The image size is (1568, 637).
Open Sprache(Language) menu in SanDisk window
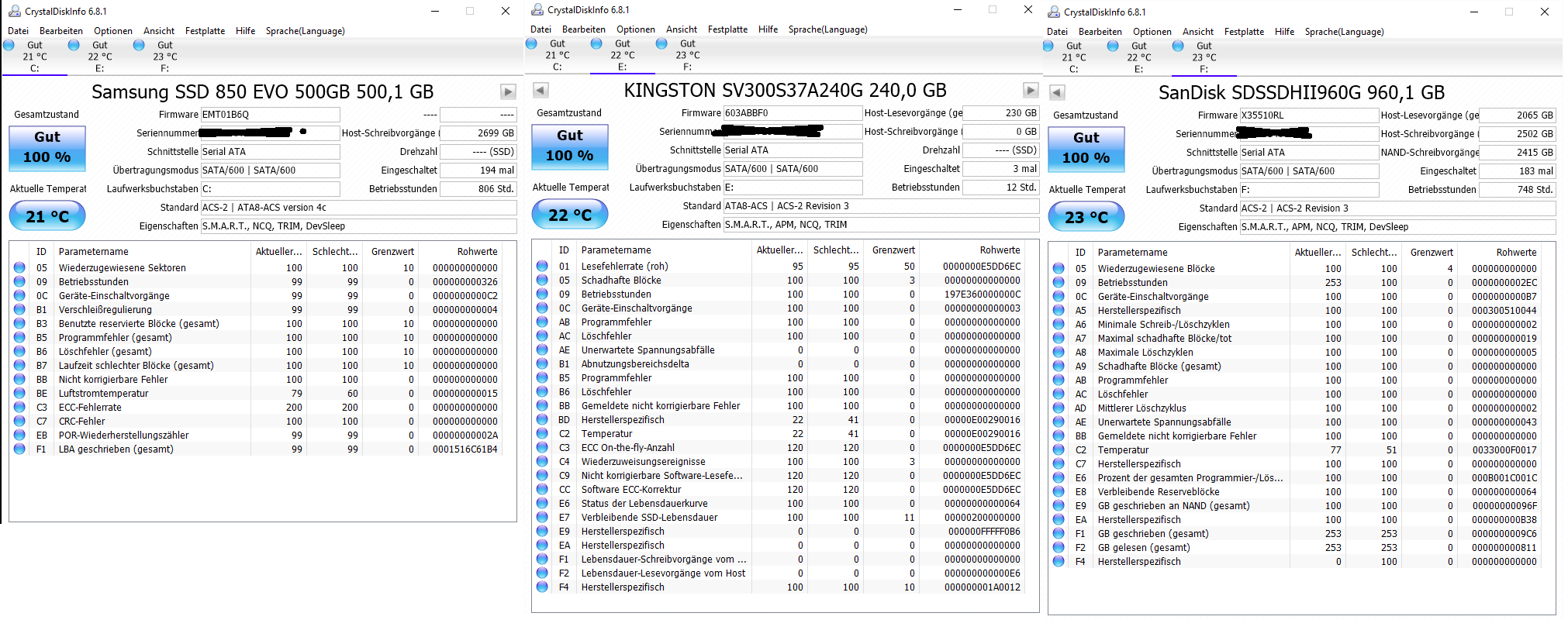[1345, 32]
